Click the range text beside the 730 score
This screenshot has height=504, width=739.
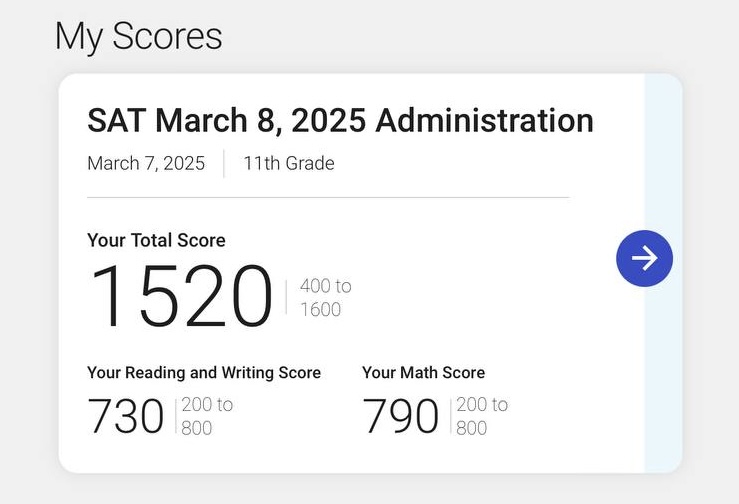tap(207, 416)
